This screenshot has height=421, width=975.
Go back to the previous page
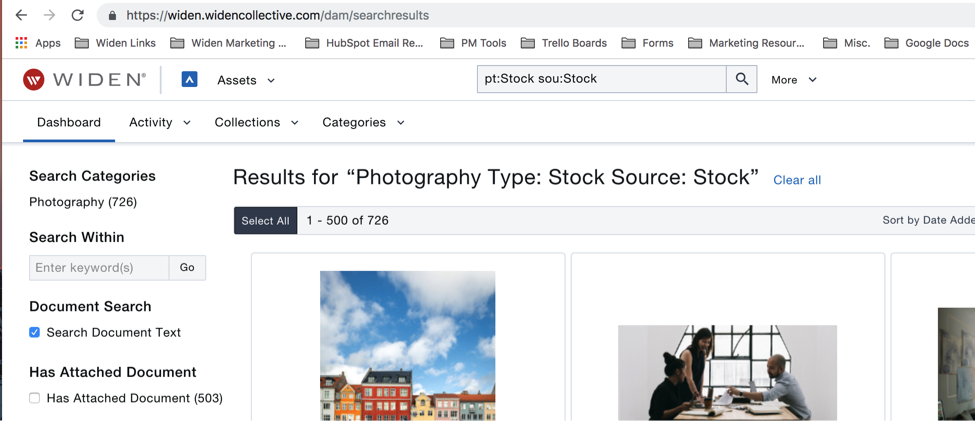[21, 15]
